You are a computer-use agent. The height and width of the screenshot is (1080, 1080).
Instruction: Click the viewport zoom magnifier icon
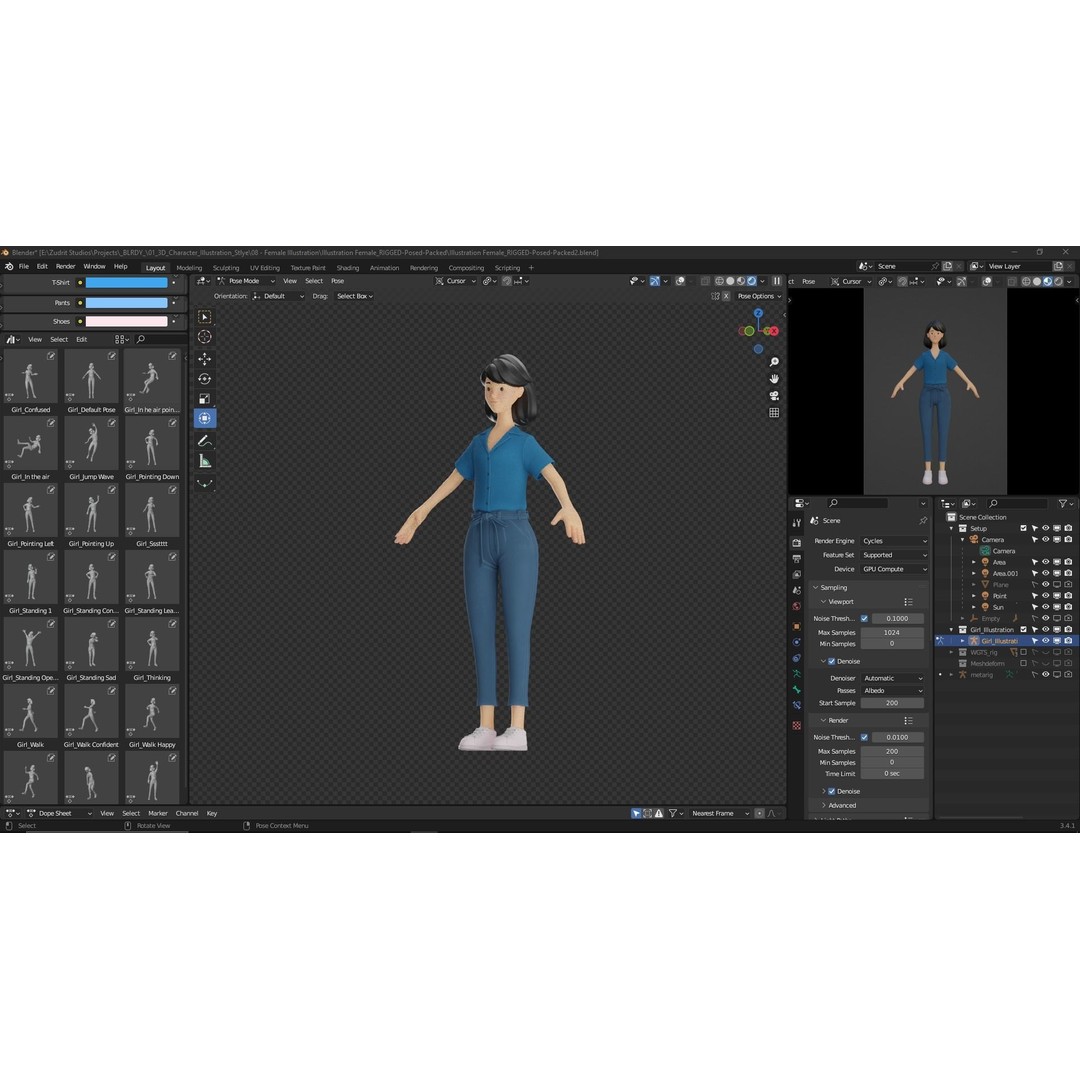tap(774, 362)
